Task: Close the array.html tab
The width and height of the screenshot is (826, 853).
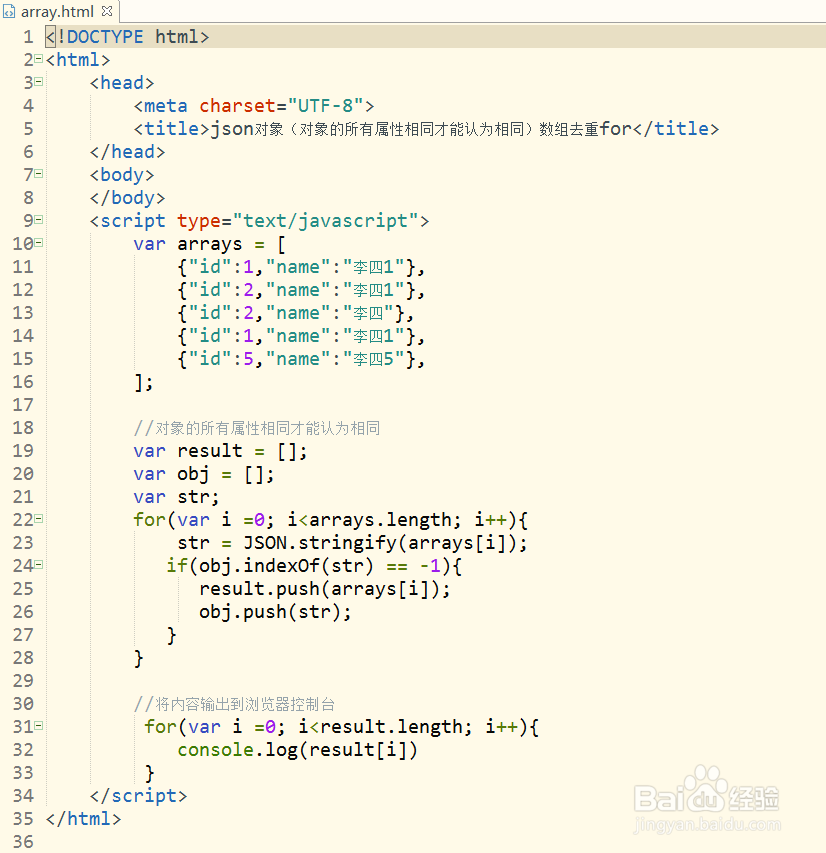Action: click(x=107, y=11)
